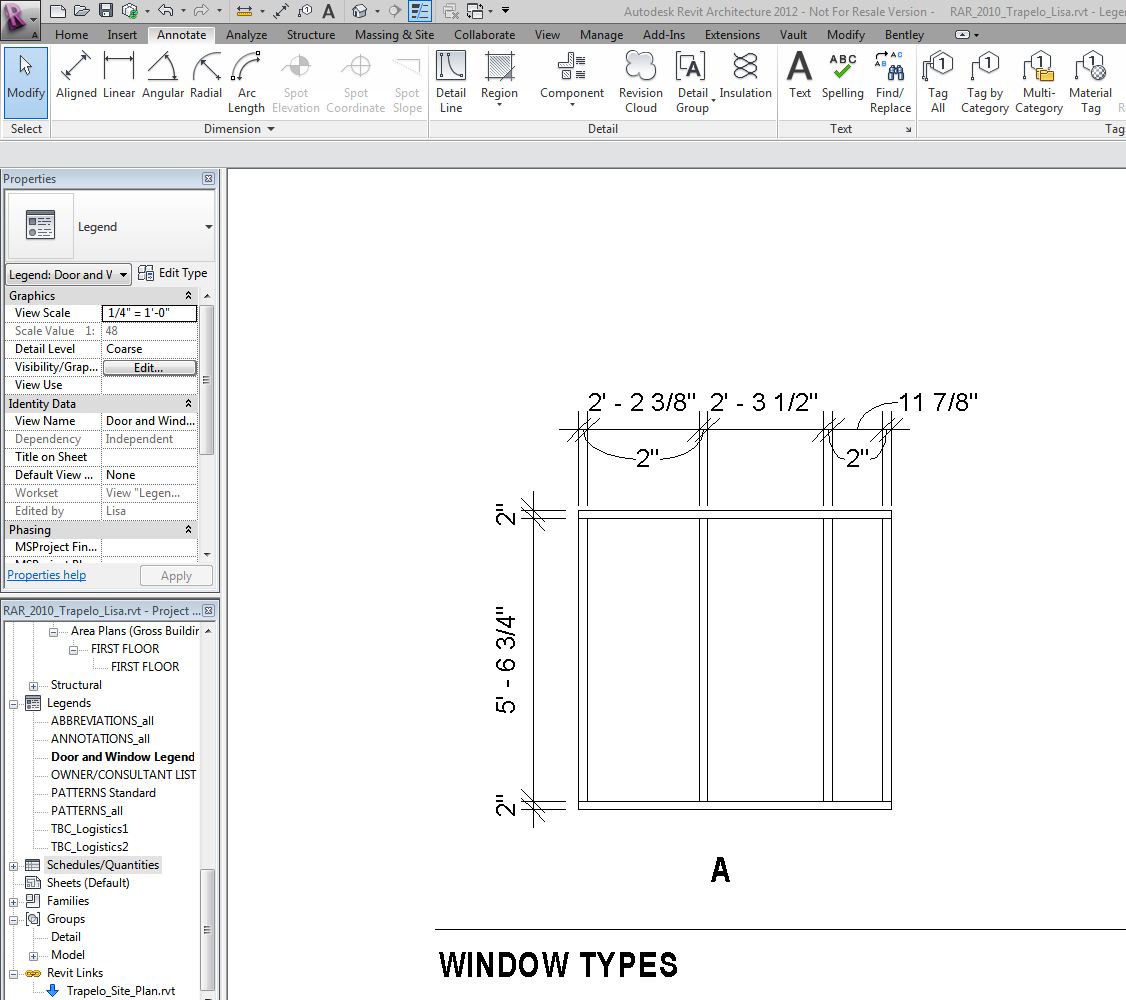Viewport: 1126px width, 1000px height.
Task: Click the Edit button for Visibility/Graphics
Action: pos(149,367)
